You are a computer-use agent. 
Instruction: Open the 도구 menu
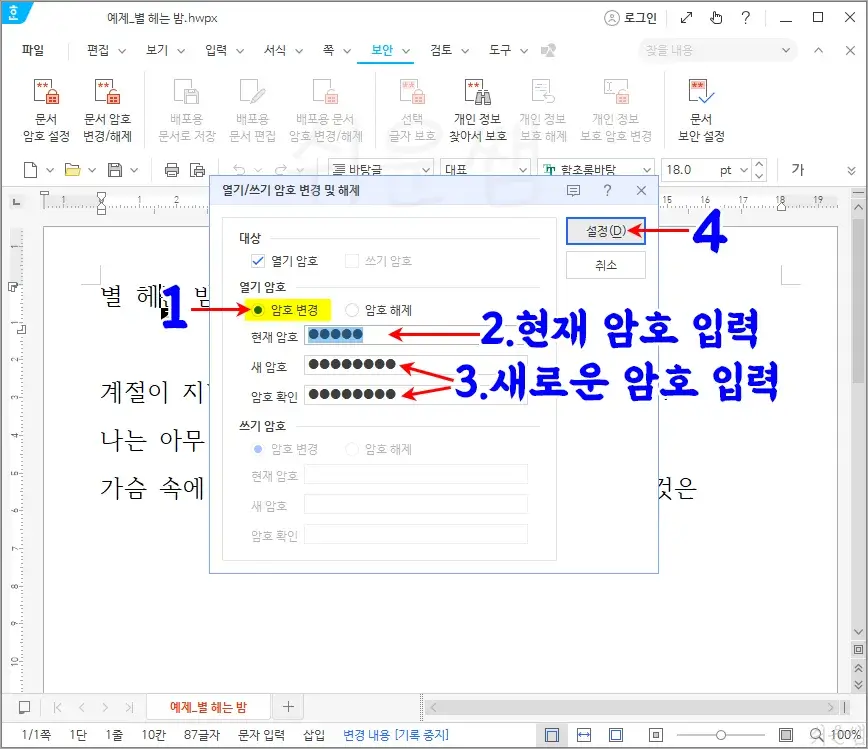(500, 50)
